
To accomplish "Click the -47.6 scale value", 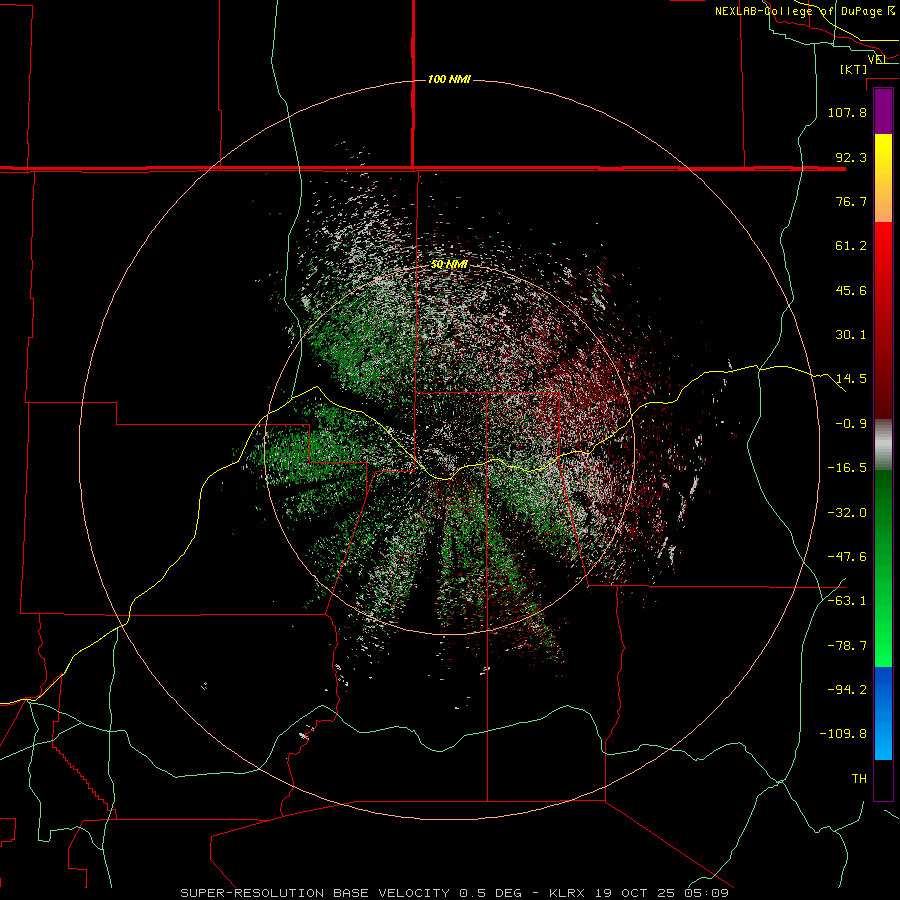I will pyautogui.click(x=847, y=557).
